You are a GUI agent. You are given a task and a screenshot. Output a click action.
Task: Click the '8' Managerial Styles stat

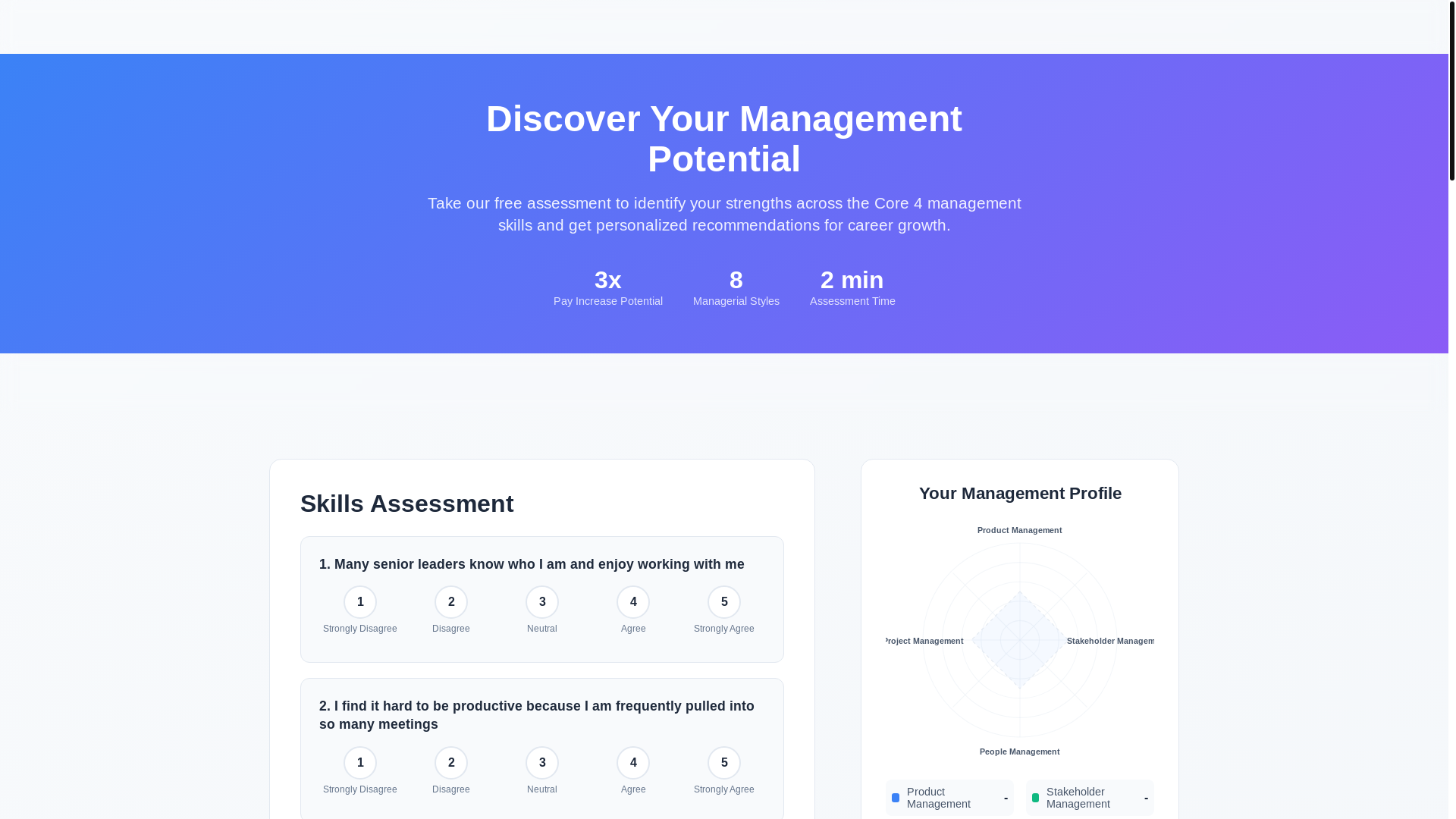(736, 288)
